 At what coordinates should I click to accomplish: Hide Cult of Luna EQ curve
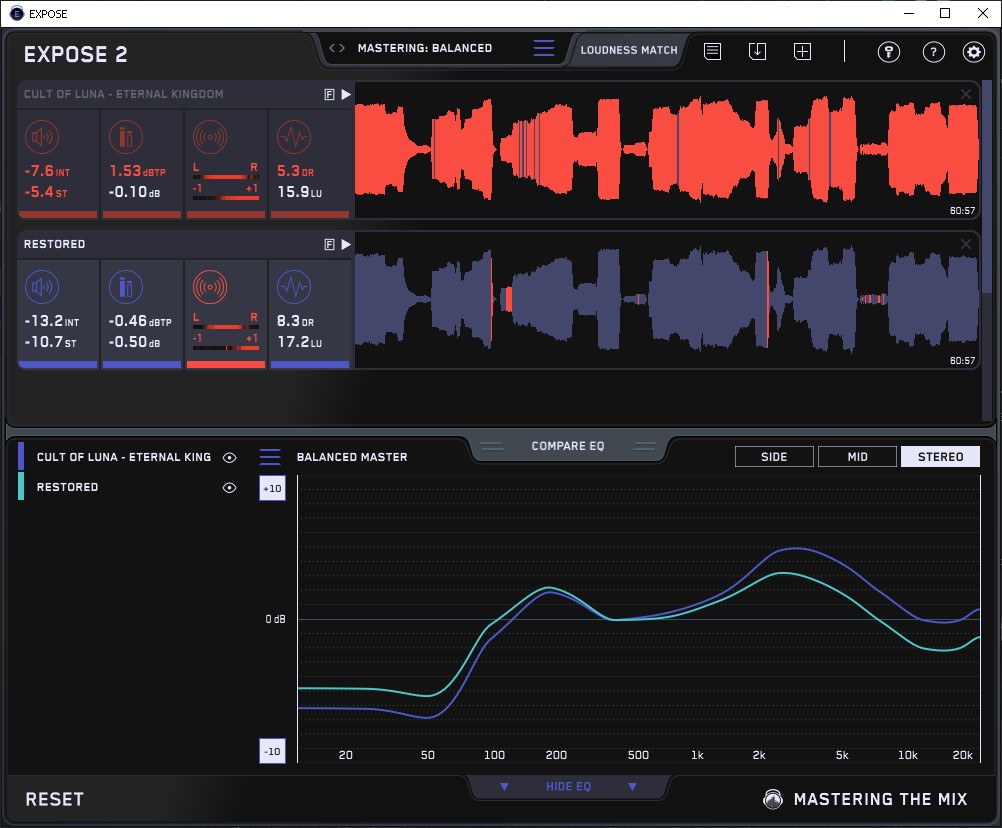(229, 458)
